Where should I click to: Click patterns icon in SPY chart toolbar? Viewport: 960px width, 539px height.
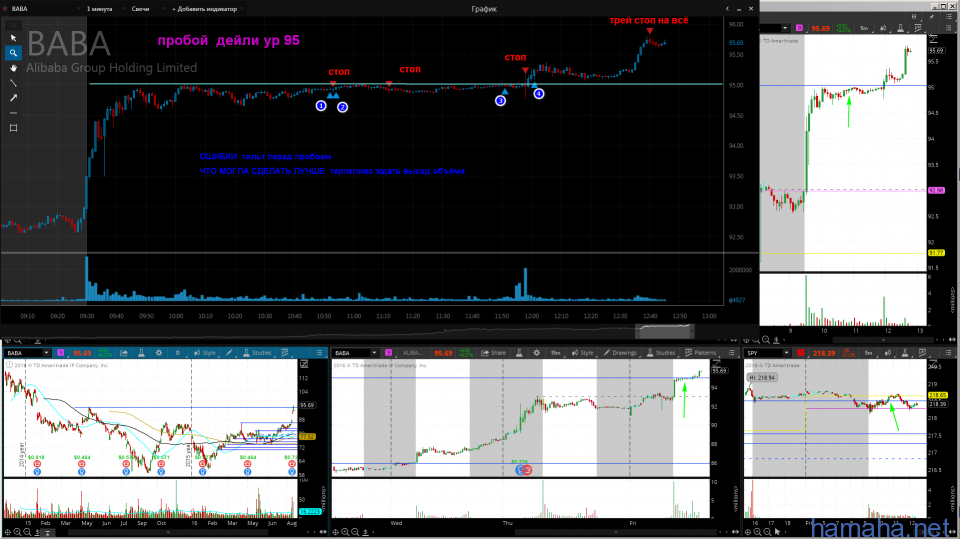tap(923, 353)
